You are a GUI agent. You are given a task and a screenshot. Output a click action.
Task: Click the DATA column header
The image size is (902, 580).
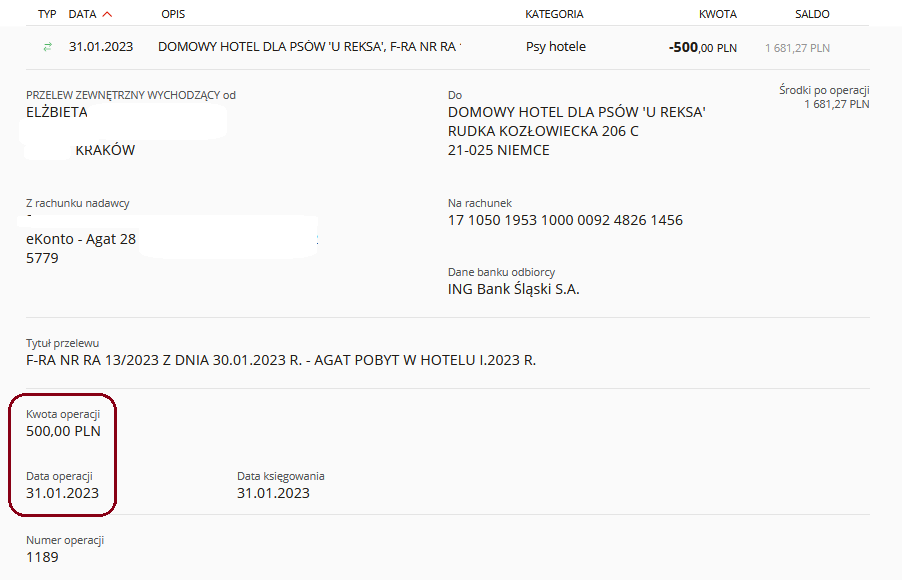(82, 14)
